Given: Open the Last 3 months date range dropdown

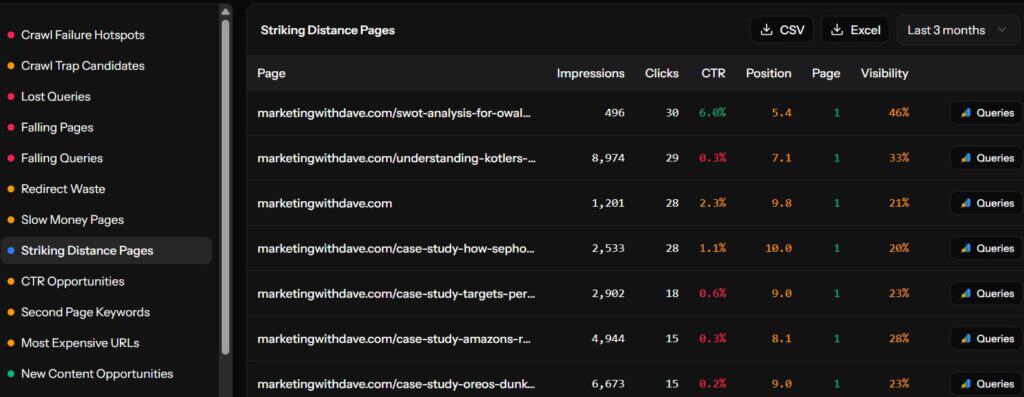Looking at the screenshot, I should point(957,30).
